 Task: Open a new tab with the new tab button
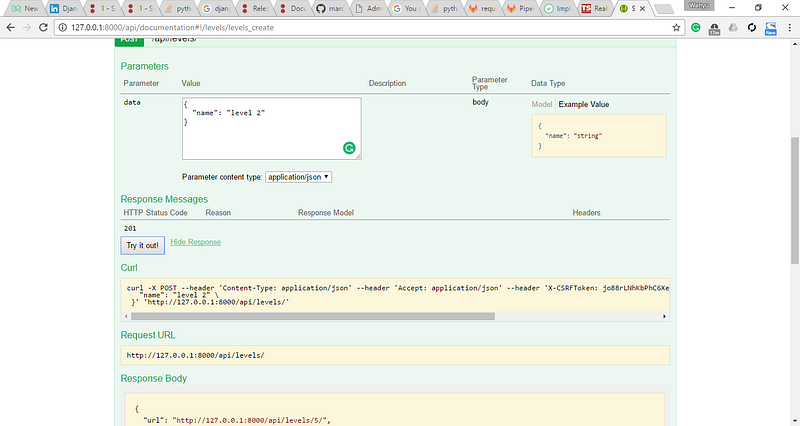[x=663, y=9]
